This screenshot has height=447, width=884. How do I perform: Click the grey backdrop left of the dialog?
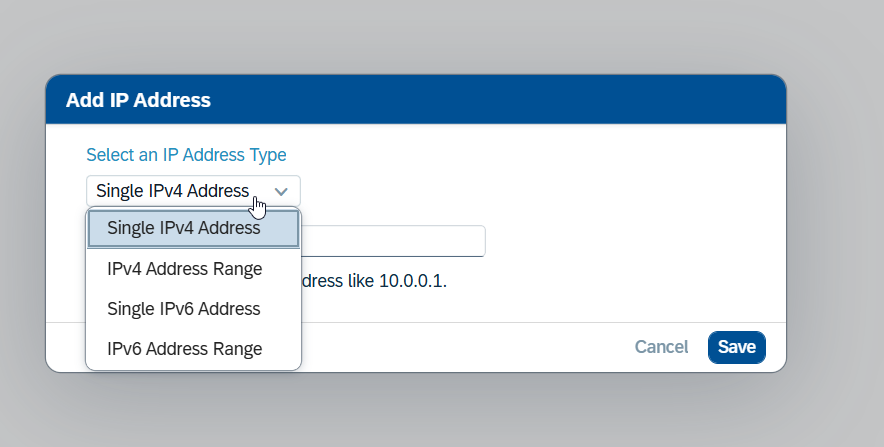click(x=22, y=220)
